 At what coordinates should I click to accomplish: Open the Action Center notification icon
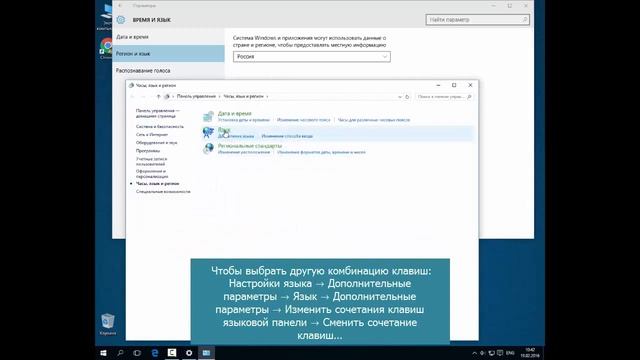coord(500,353)
